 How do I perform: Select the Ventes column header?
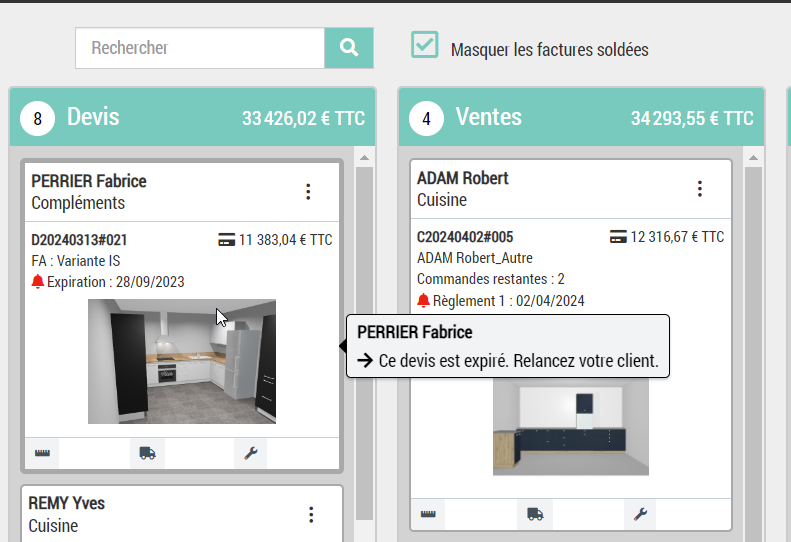pyautogui.click(x=488, y=118)
